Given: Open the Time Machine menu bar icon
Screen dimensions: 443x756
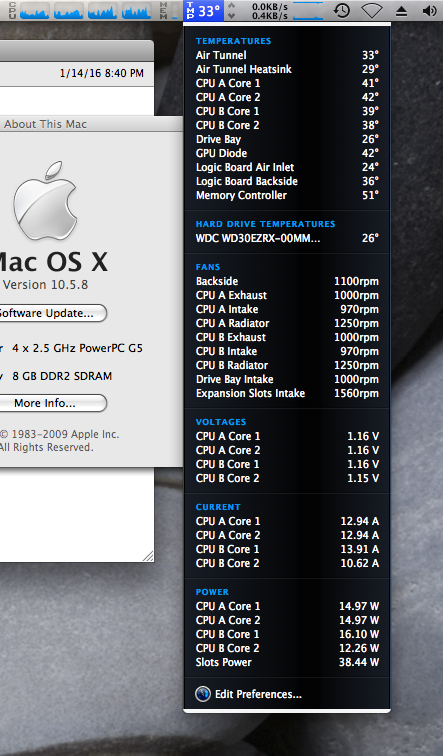Looking at the screenshot, I should 342,10.
